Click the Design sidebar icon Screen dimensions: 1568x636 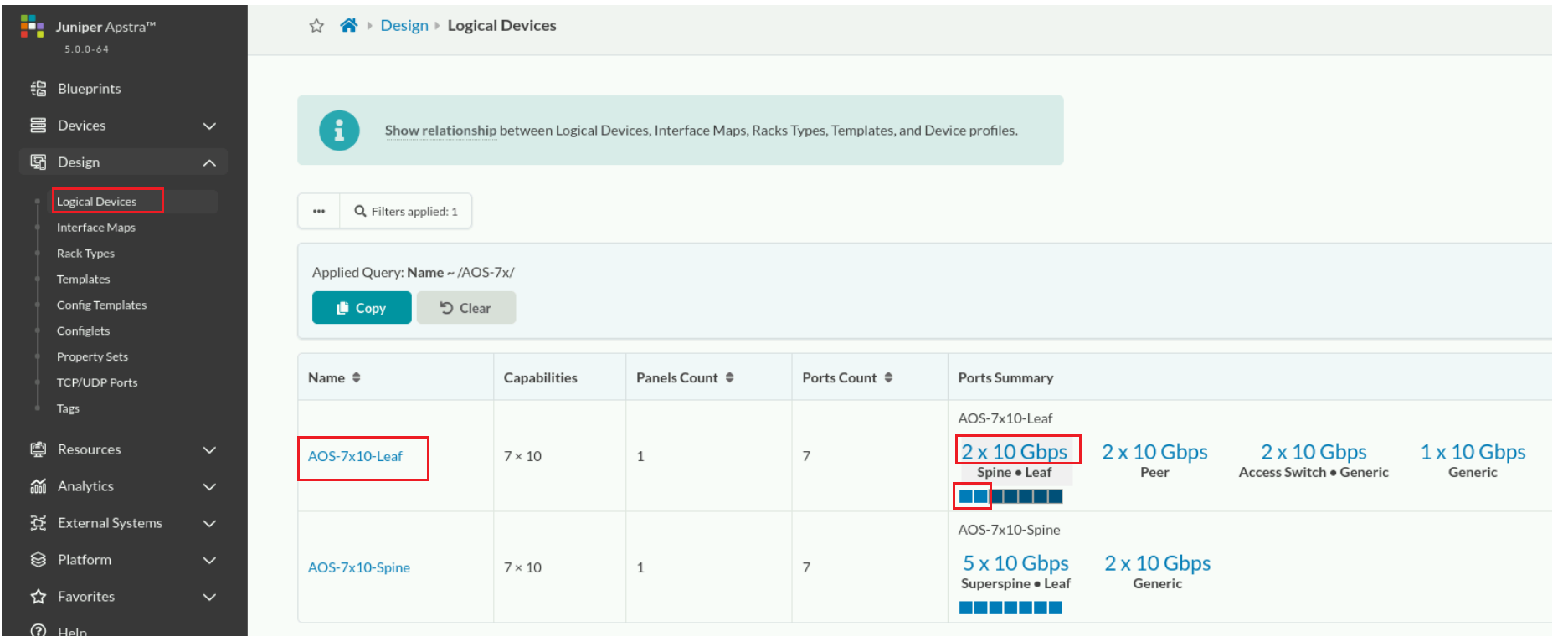tap(39, 162)
